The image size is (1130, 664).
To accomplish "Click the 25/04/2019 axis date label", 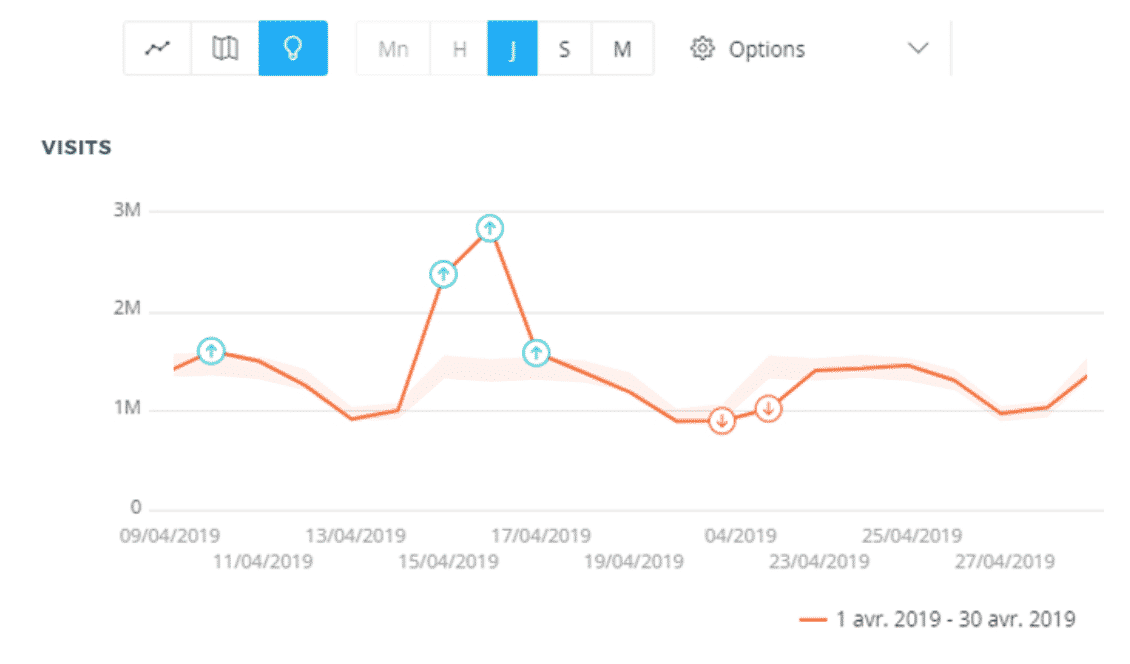I will pyautogui.click(x=912, y=536).
